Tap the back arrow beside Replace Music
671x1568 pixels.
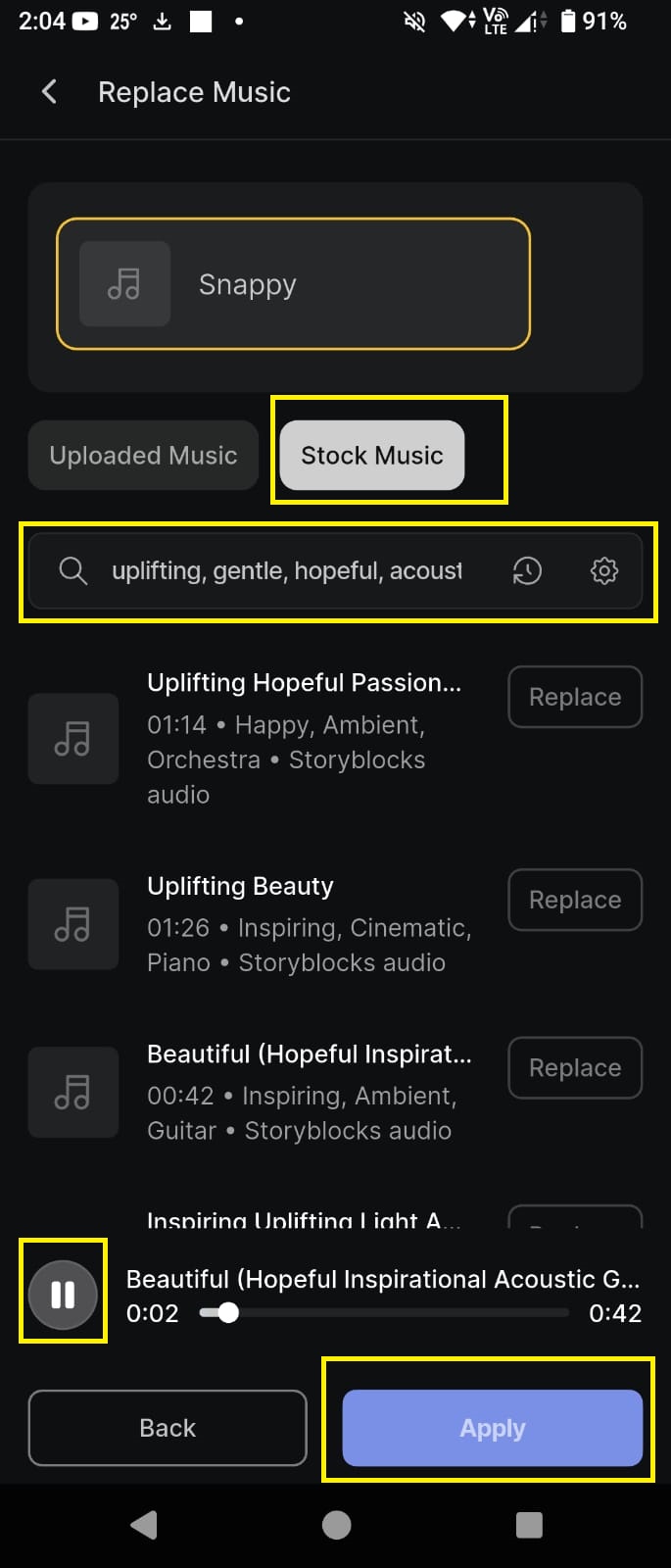click(50, 92)
